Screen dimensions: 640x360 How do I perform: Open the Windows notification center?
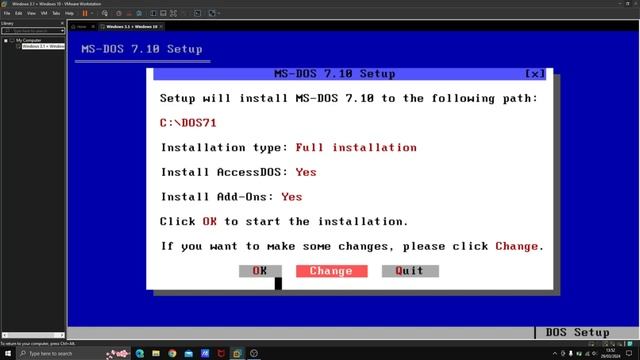click(629, 353)
